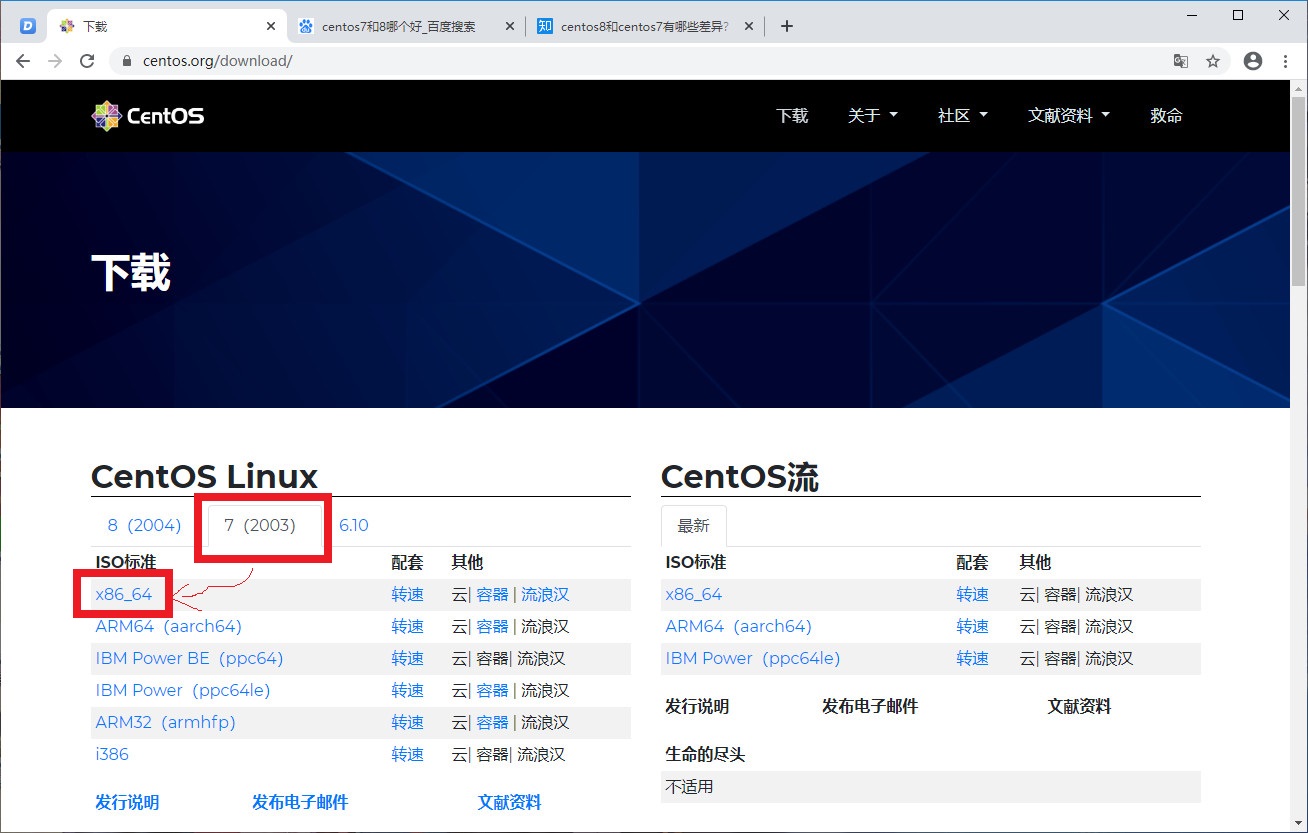Select the 最新 tab under CentOS流
Image resolution: width=1308 pixels, height=833 pixels.
click(694, 526)
